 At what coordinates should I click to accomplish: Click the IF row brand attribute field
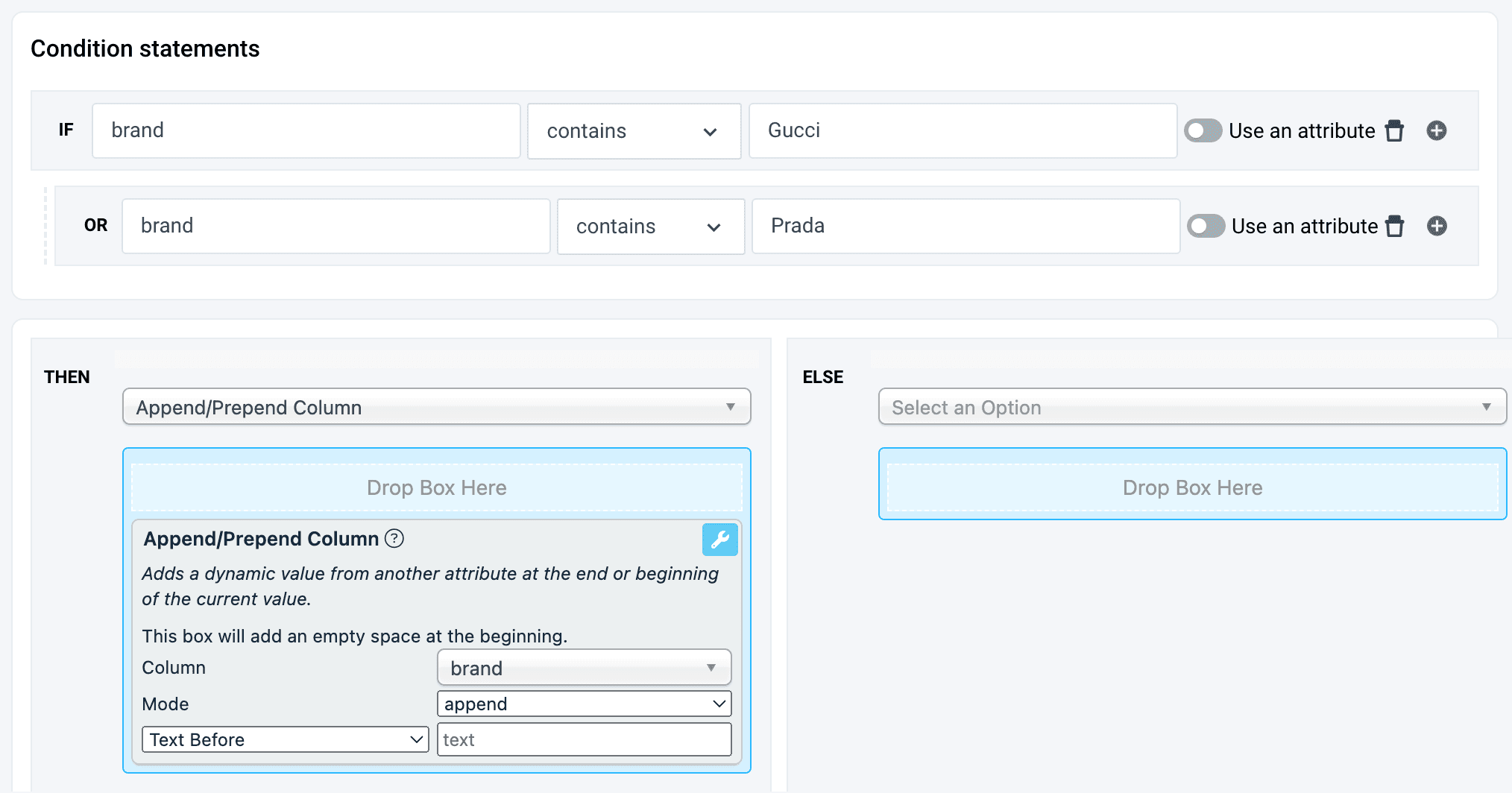point(306,131)
